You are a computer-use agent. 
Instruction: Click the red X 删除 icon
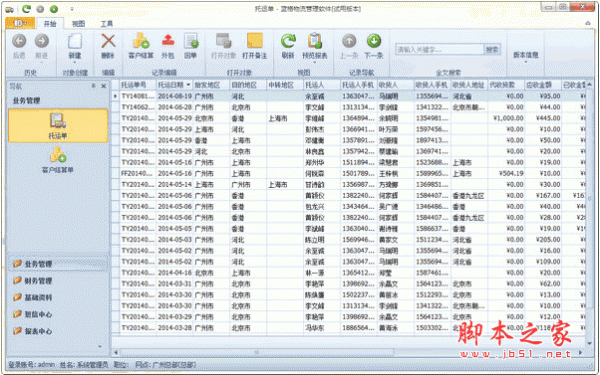108,41
